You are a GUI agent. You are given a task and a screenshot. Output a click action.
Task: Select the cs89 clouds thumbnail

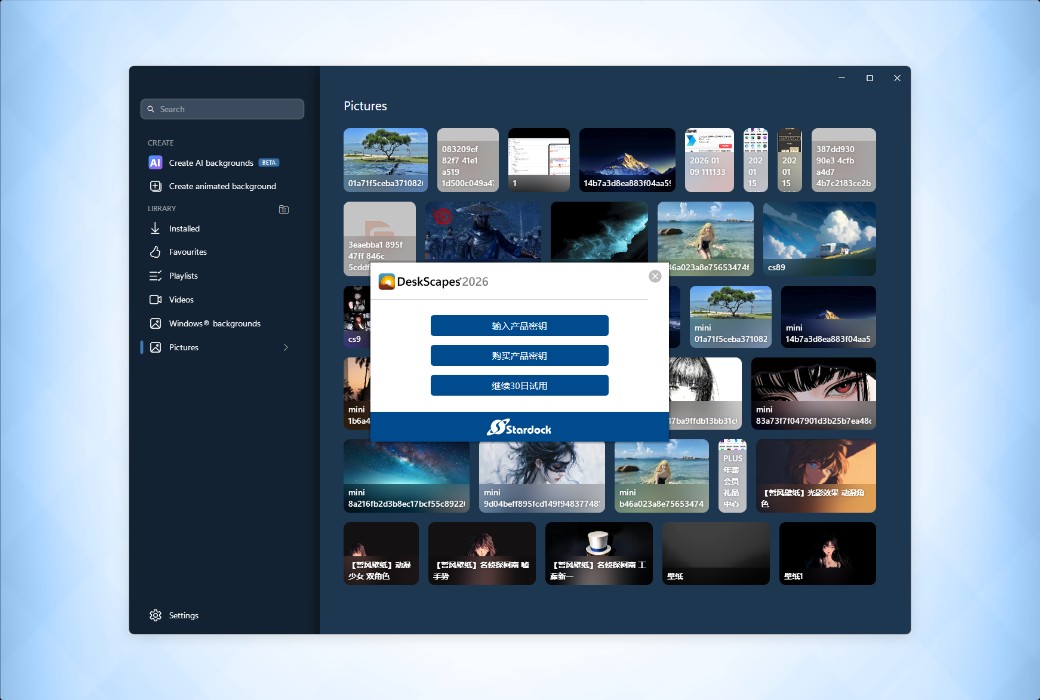tap(819, 239)
